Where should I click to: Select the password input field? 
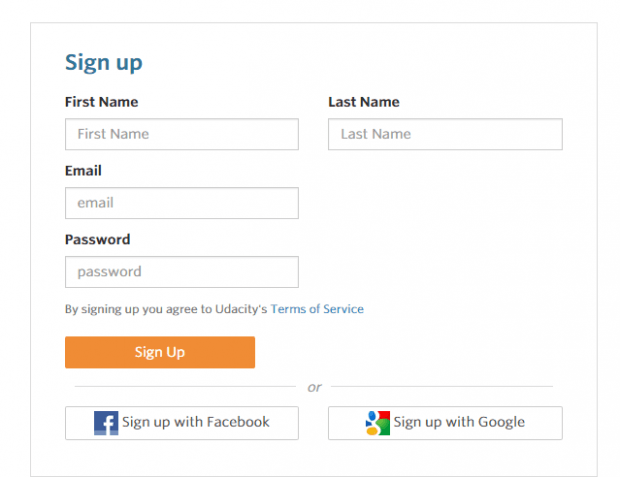182,272
